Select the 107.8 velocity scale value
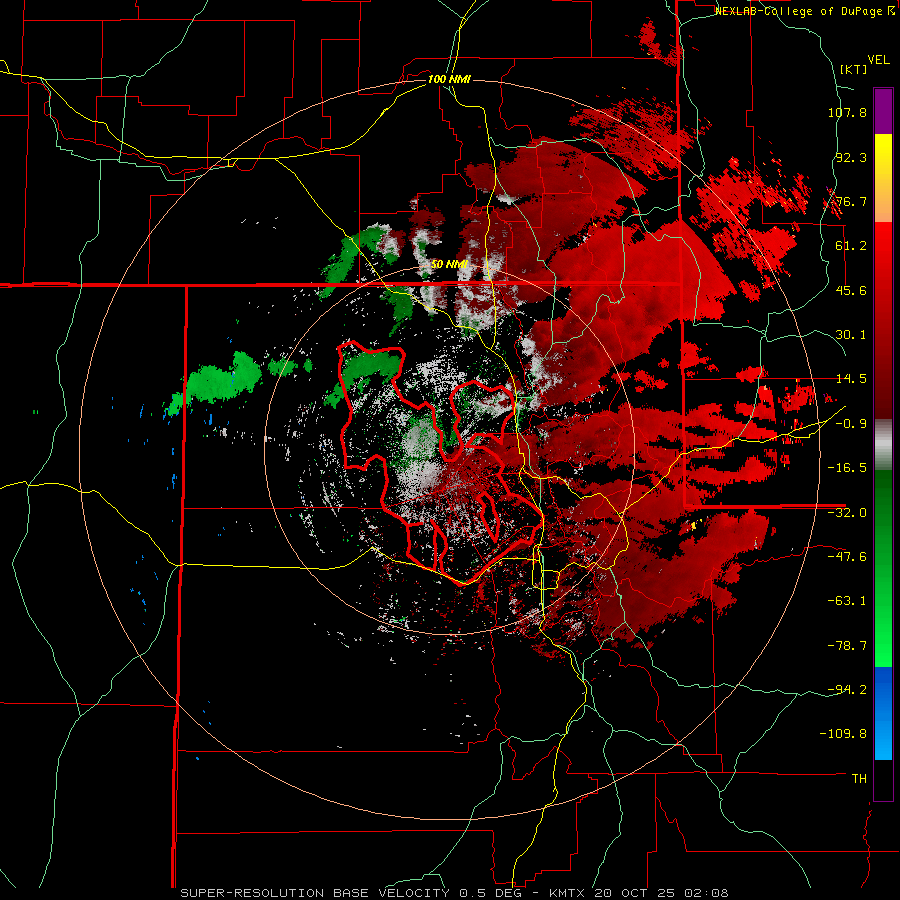Image resolution: width=900 pixels, height=900 pixels. (x=847, y=112)
